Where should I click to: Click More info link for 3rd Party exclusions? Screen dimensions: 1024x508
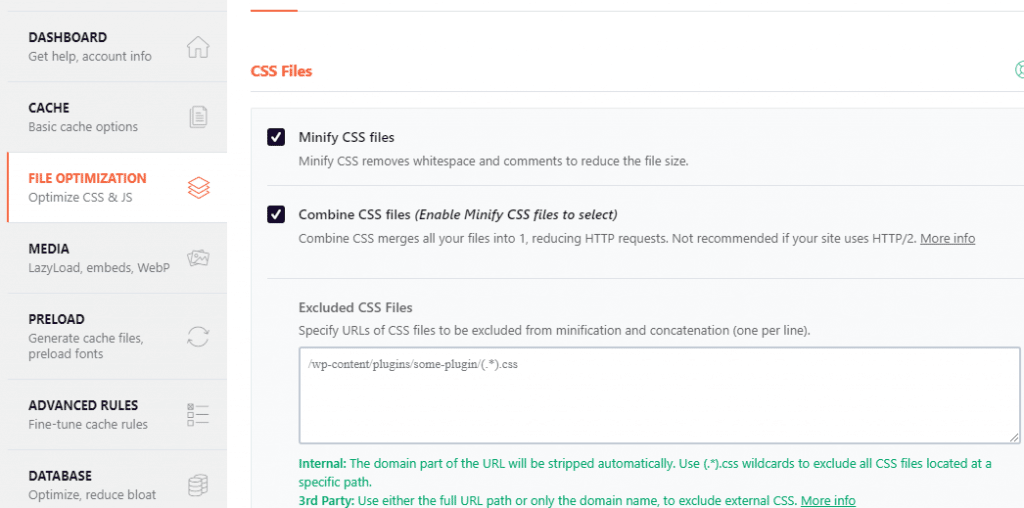click(x=828, y=500)
